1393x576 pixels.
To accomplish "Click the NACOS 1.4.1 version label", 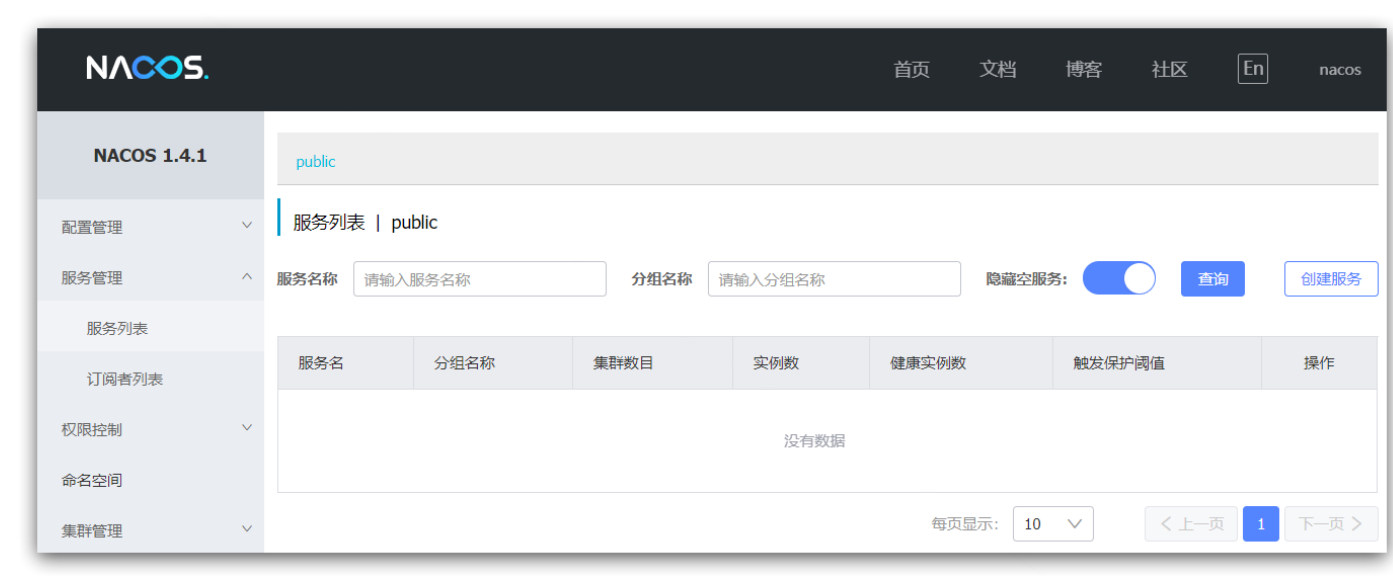I will [150, 156].
